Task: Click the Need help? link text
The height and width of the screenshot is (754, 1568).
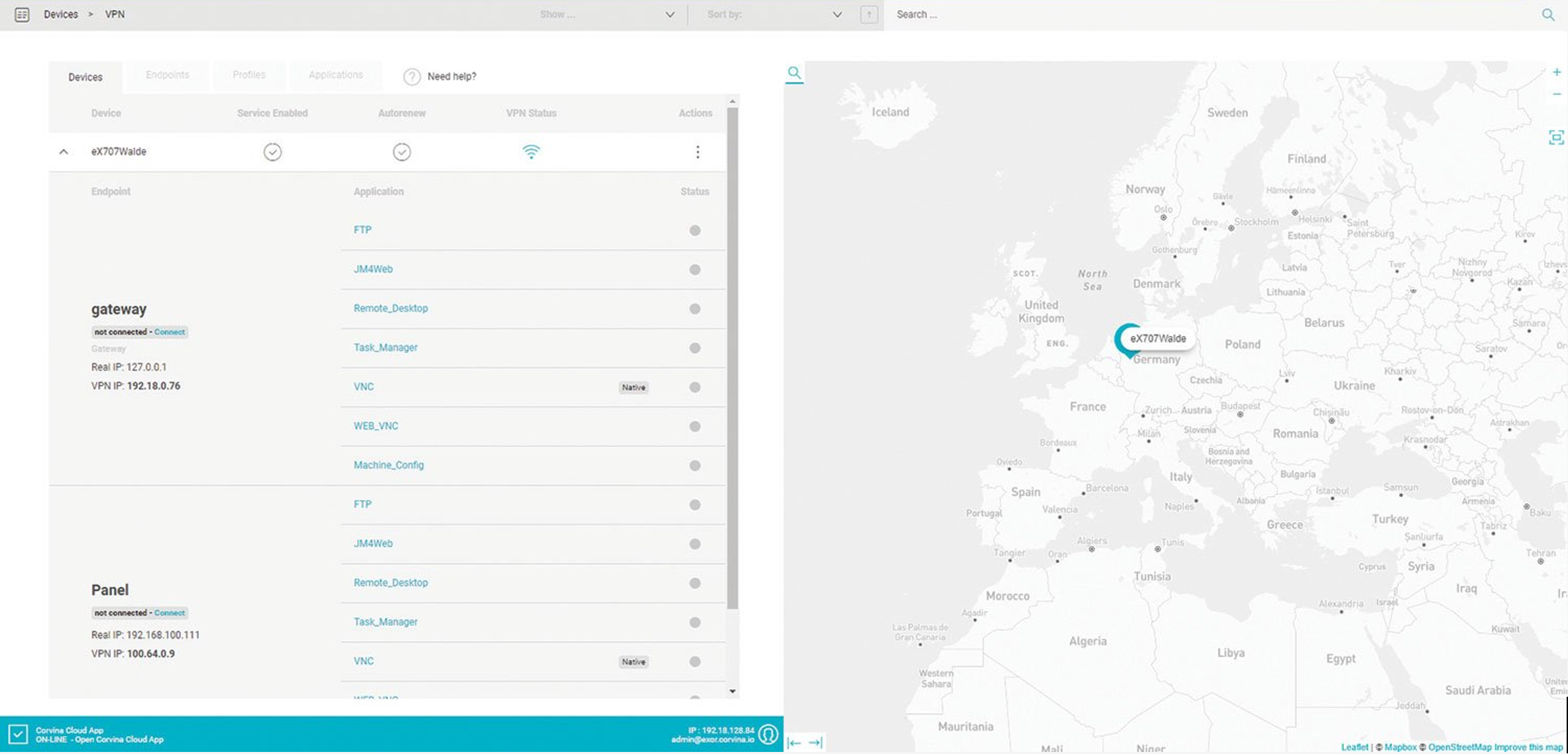Action: (x=452, y=76)
